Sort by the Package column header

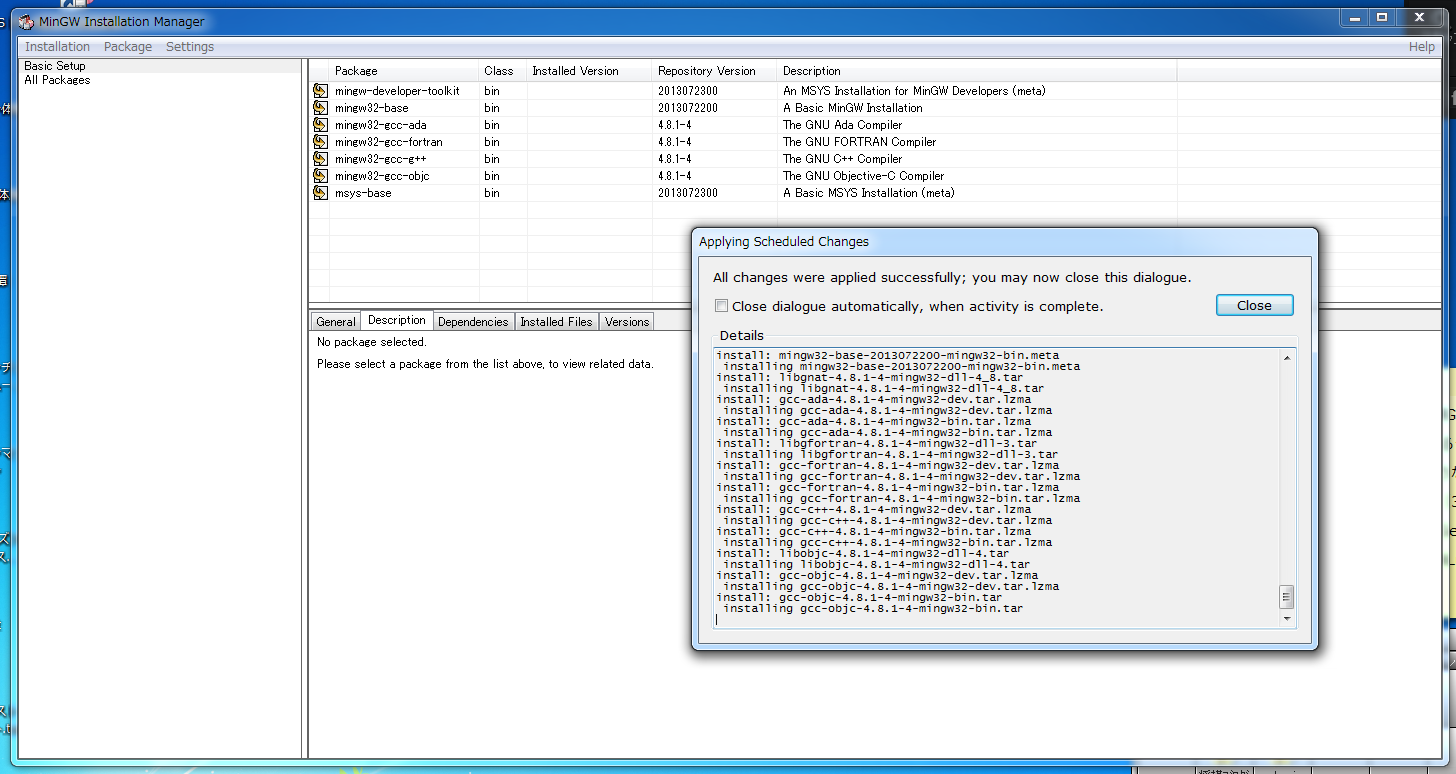404,71
